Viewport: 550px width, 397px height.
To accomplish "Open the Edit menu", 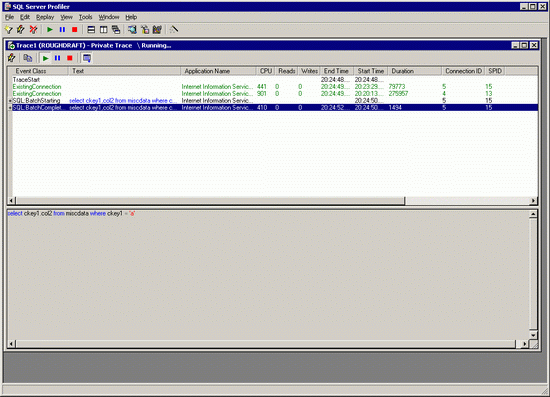I will (25, 17).
